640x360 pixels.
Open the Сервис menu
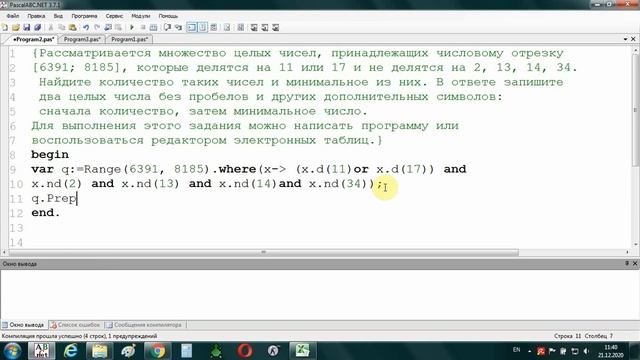click(x=114, y=16)
